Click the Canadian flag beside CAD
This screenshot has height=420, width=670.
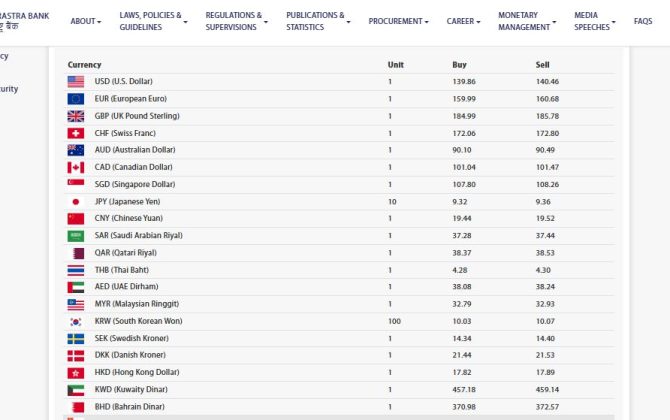point(76,167)
